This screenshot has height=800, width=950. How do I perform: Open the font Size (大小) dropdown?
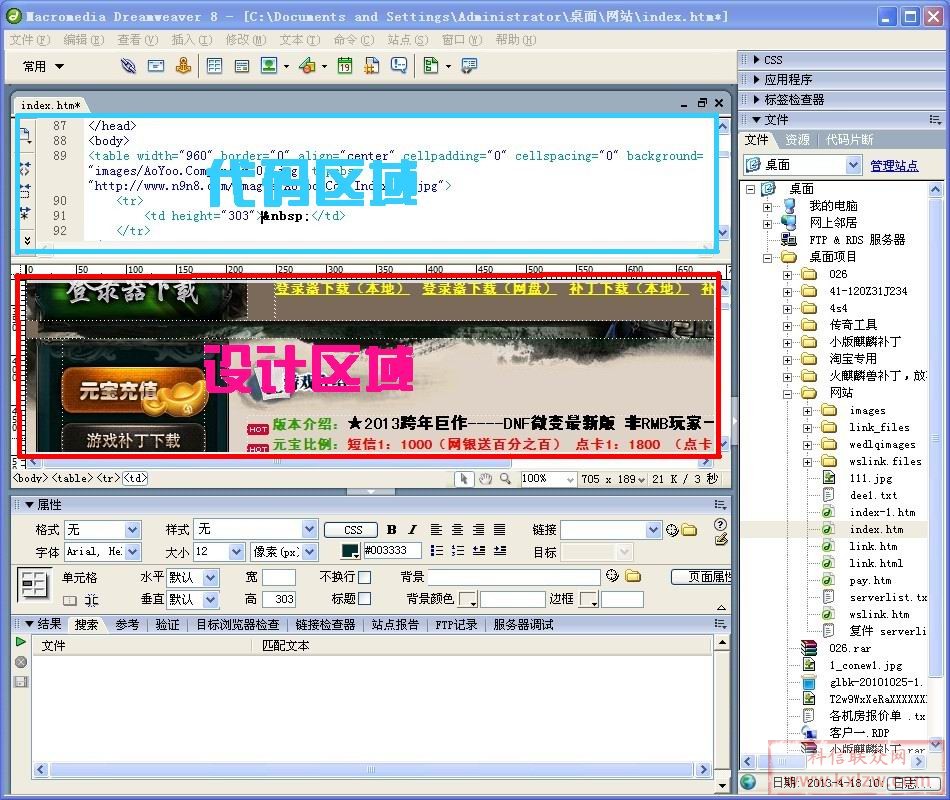236,552
